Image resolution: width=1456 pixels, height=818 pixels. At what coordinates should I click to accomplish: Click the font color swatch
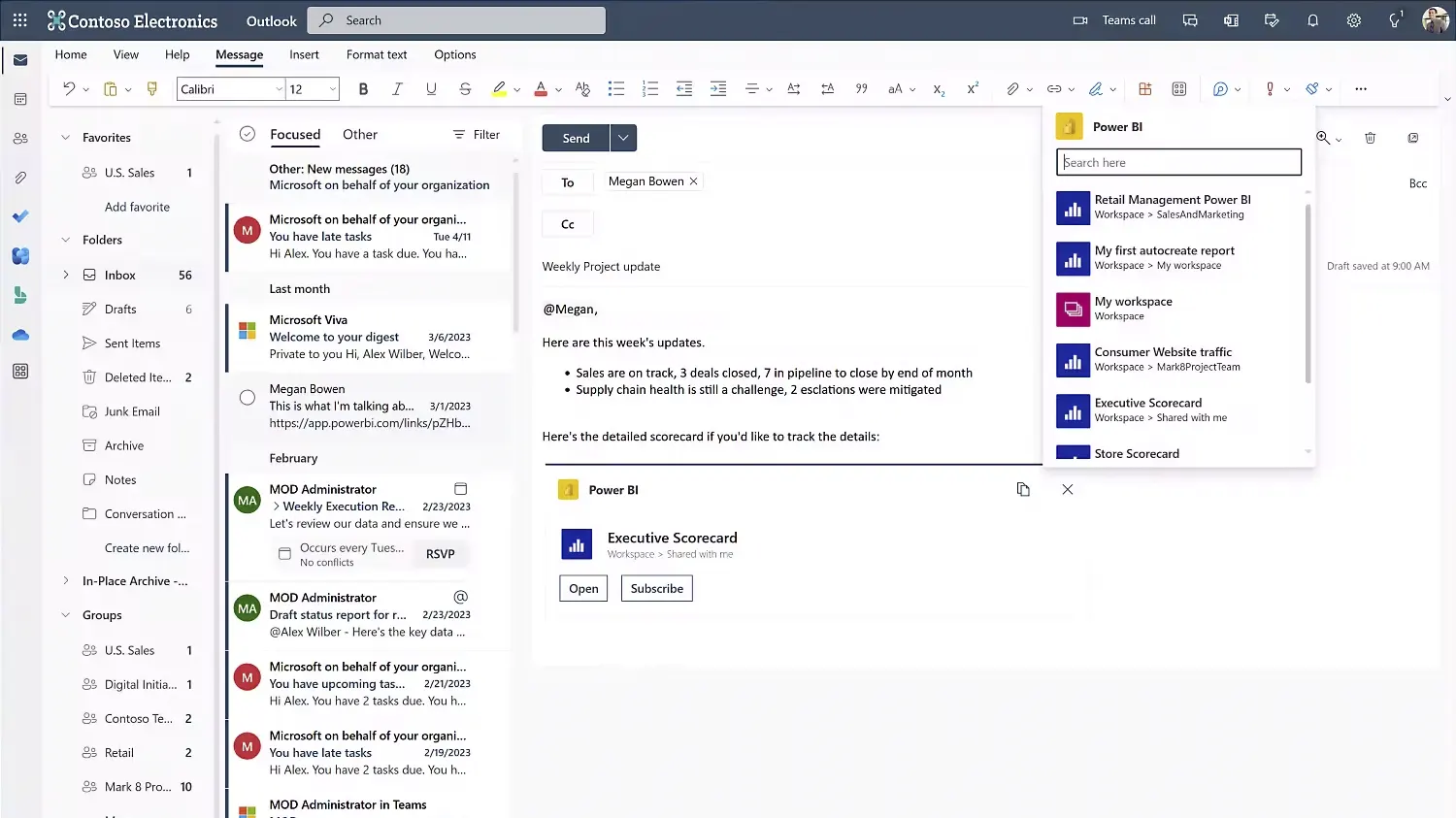[x=541, y=88]
